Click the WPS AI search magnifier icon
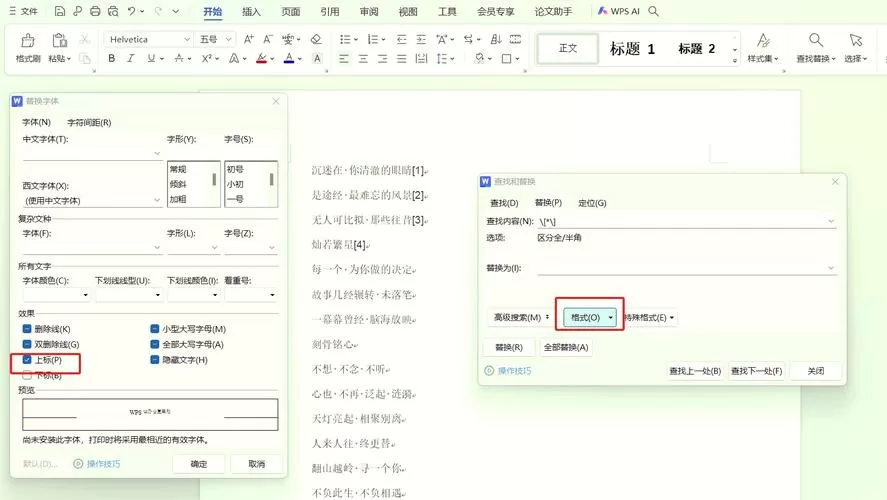Image resolution: width=887 pixels, height=500 pixels. click(x=653, y=11)
